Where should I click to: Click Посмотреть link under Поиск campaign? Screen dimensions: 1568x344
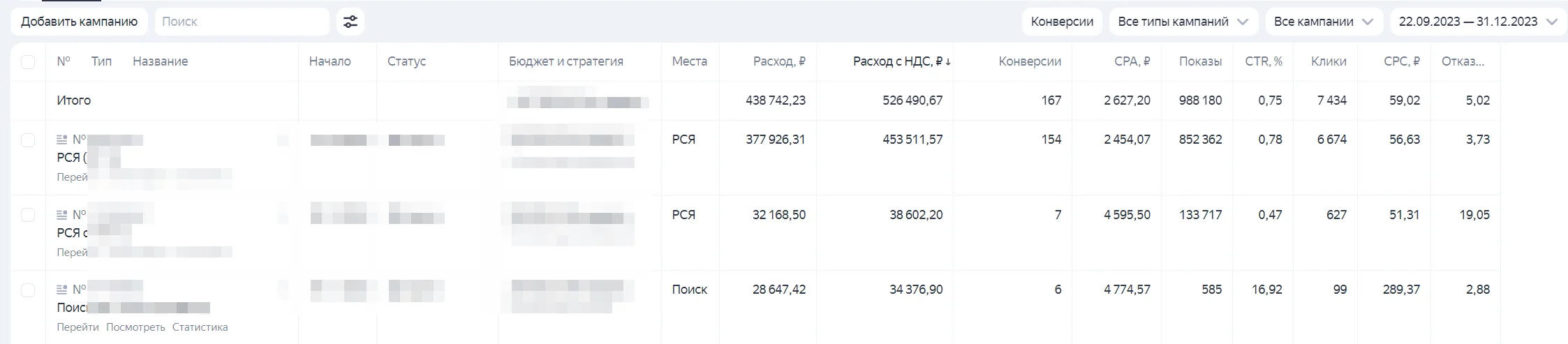135,327
